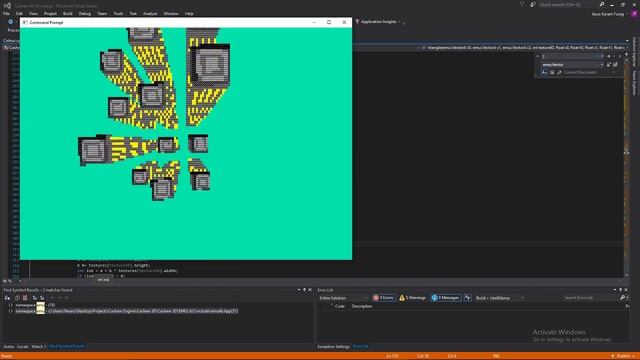The width and height of the screenshot is (640, 360).
Task: Click the Error List filter funnel icon
Action: (x=468, y=298)
